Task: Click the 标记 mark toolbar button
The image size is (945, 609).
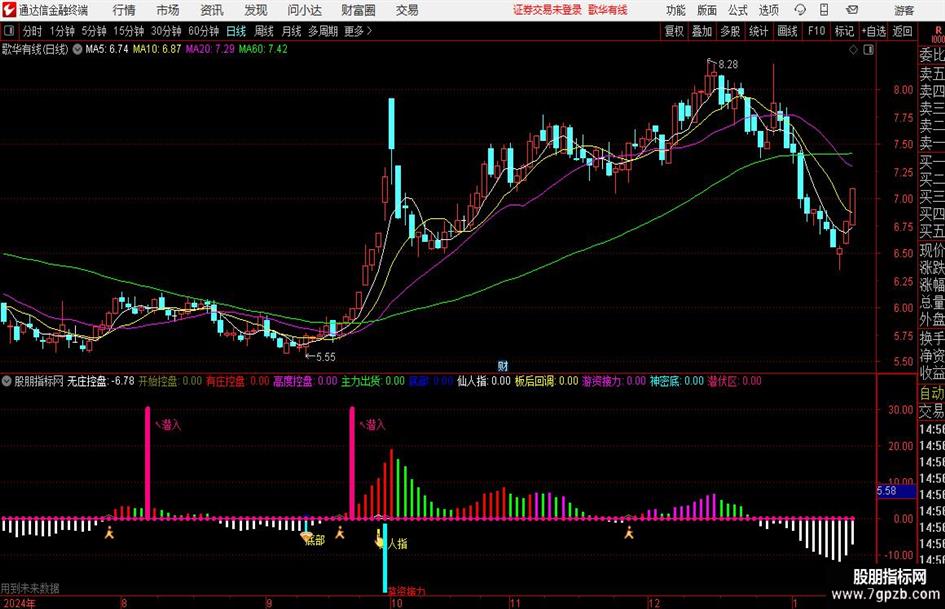Action: [x=844, y=31]
